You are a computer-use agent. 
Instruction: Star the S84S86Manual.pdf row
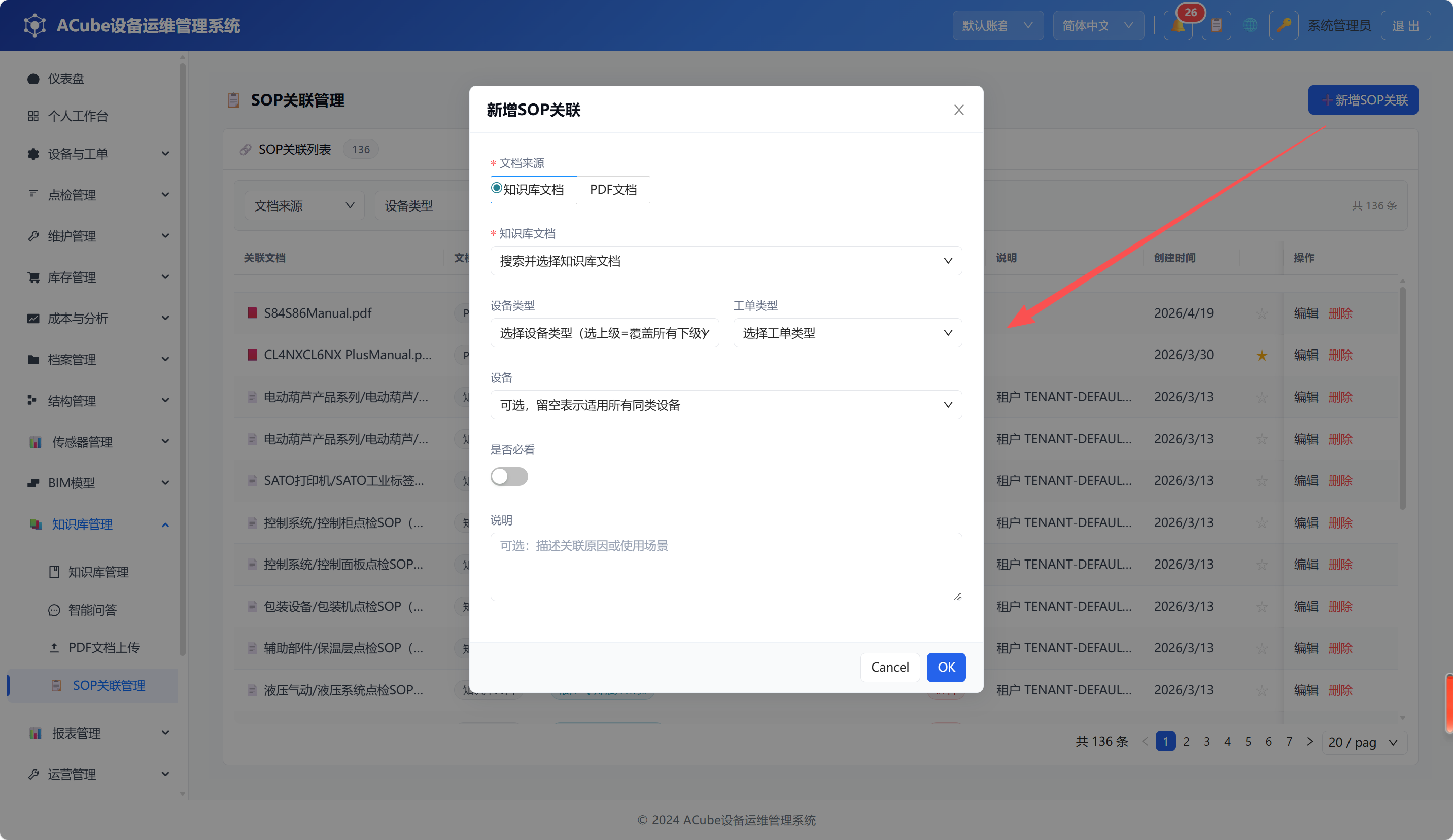coord(1262,313)
